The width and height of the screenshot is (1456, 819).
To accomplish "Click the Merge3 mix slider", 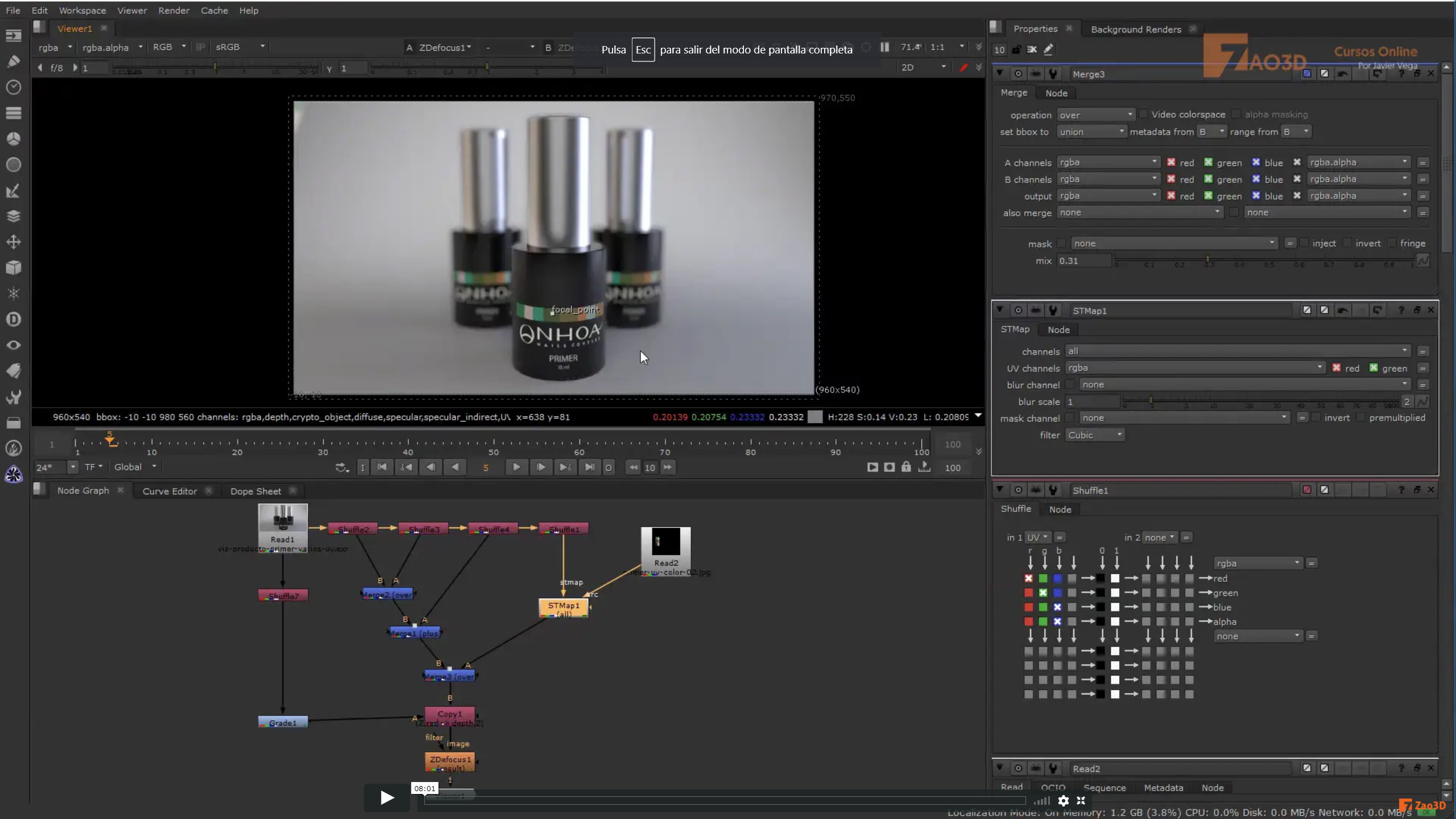I will pos(1264,260).
